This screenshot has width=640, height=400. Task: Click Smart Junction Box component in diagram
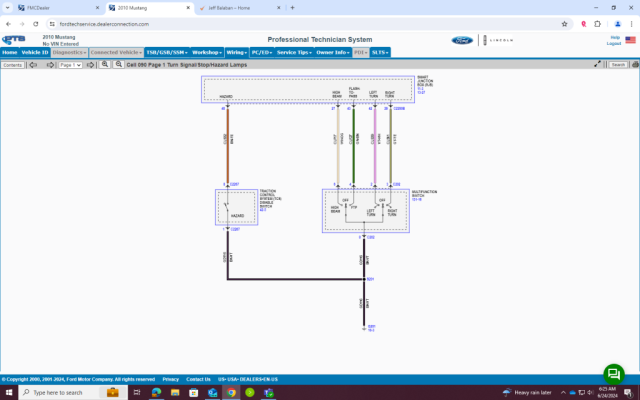[308, 89]
